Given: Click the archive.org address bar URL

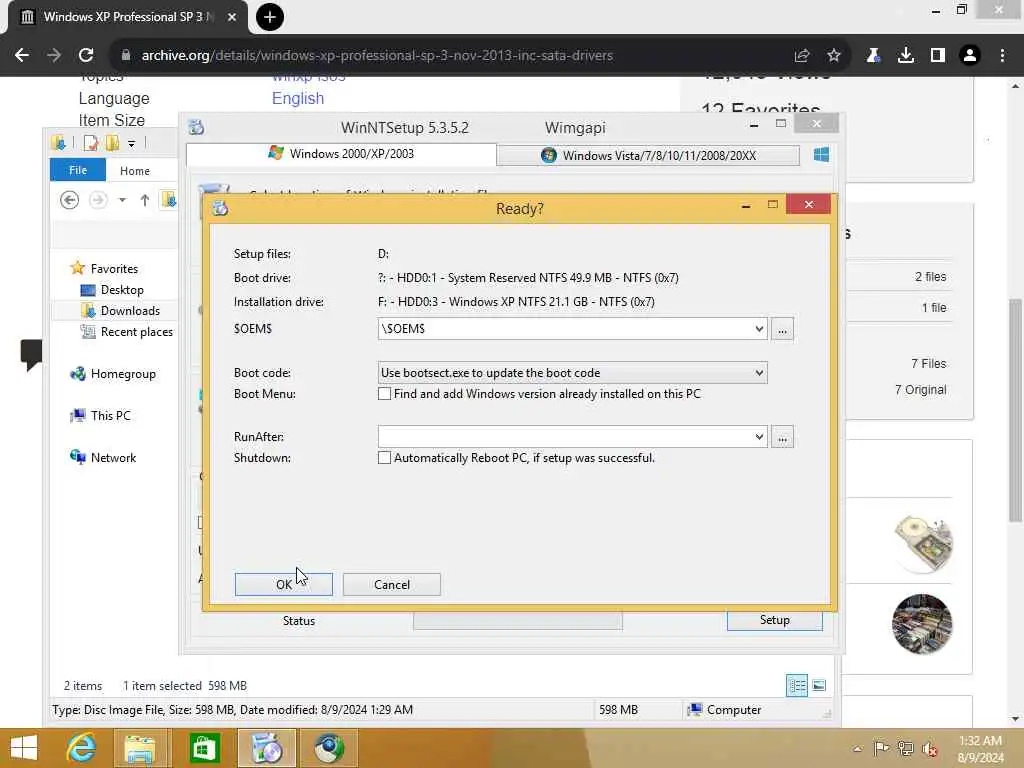Looking at the screenshot, I should (377, 56).
